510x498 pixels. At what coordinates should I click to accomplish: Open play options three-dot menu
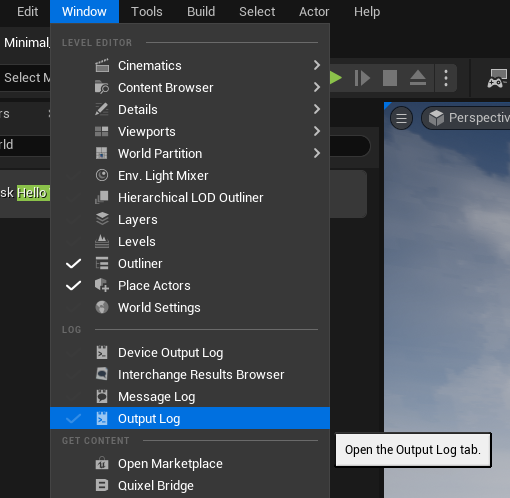pyautogui.click(x=446, y=78)
